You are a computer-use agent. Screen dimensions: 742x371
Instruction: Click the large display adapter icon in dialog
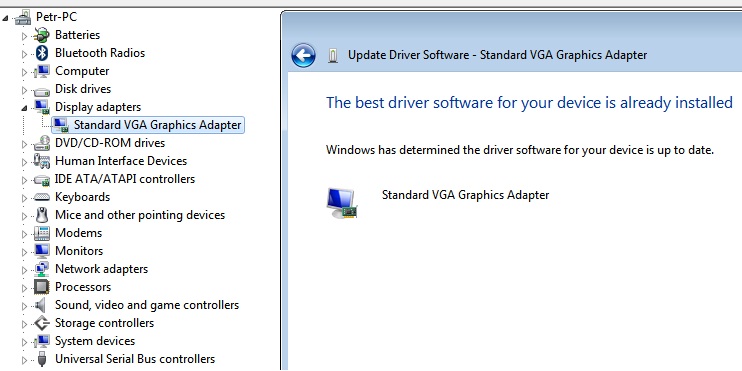342,203
